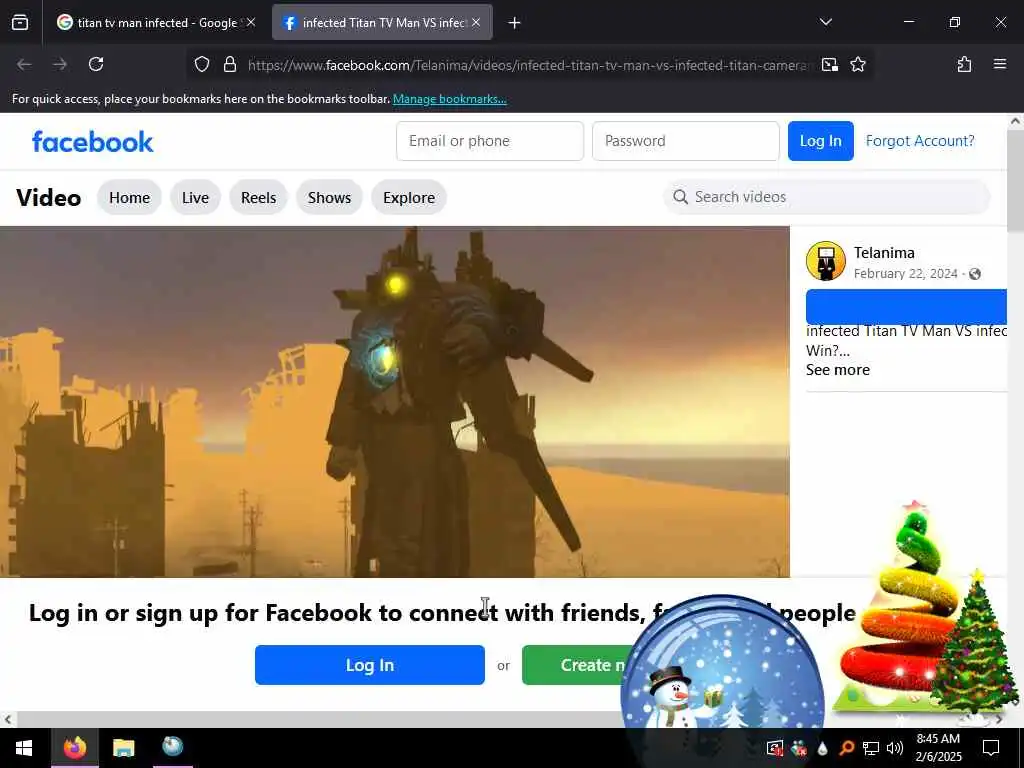Click the header Log In button
Screen dimensions: 1024x768
[x=820, y=140]
